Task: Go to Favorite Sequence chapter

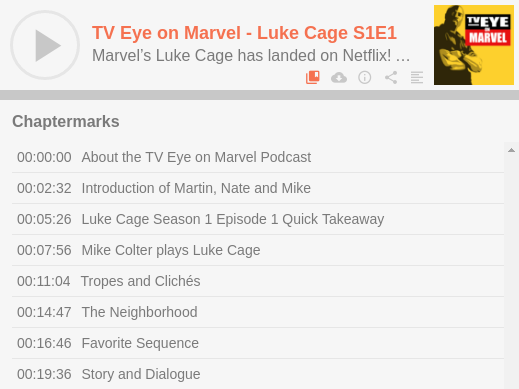Action: [x=258, y=343]
